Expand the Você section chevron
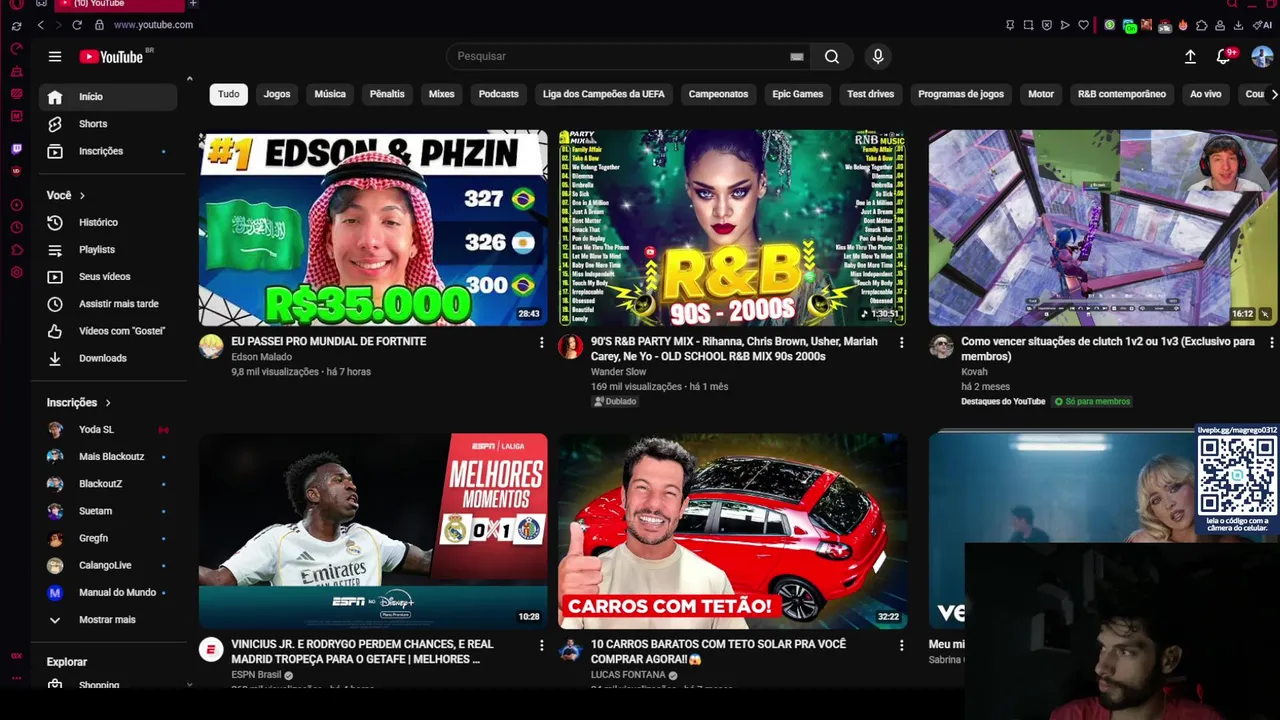Viewport: 1280px width, 720px height. pyautogui.click(x=82, y=196)
